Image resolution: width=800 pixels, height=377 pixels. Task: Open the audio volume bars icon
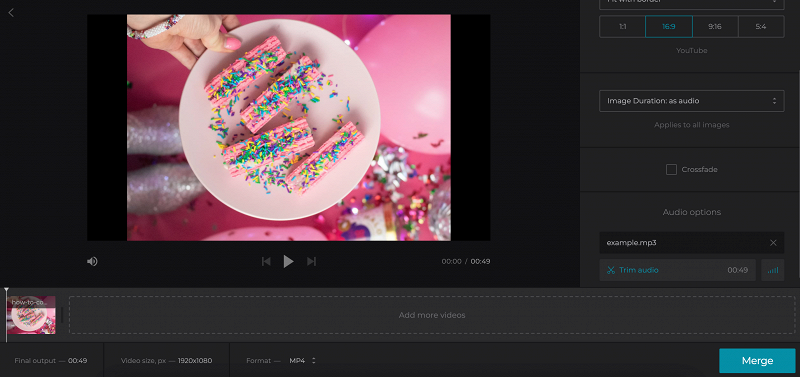(772, 270)
